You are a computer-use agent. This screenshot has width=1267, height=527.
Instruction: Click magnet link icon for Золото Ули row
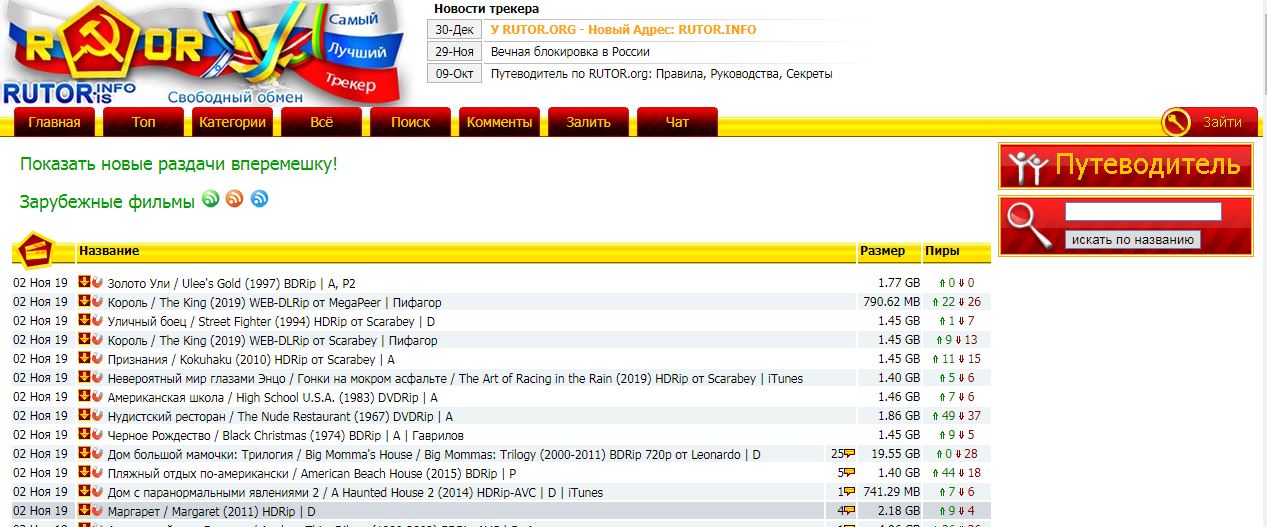click(97, 283)
